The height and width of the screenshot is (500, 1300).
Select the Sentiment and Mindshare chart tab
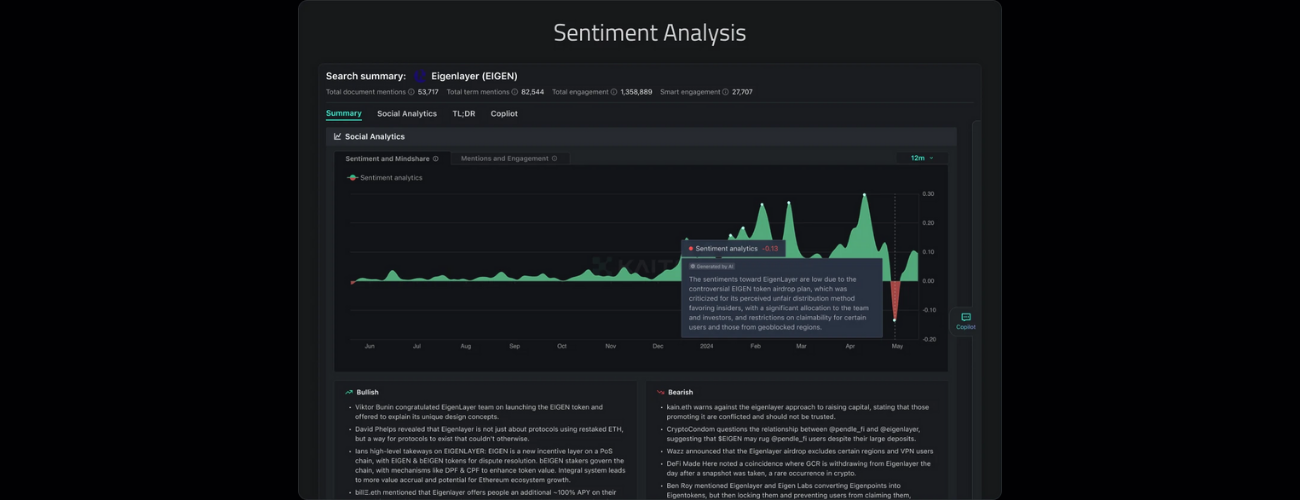pyautogui.click(x=392, y=158)
